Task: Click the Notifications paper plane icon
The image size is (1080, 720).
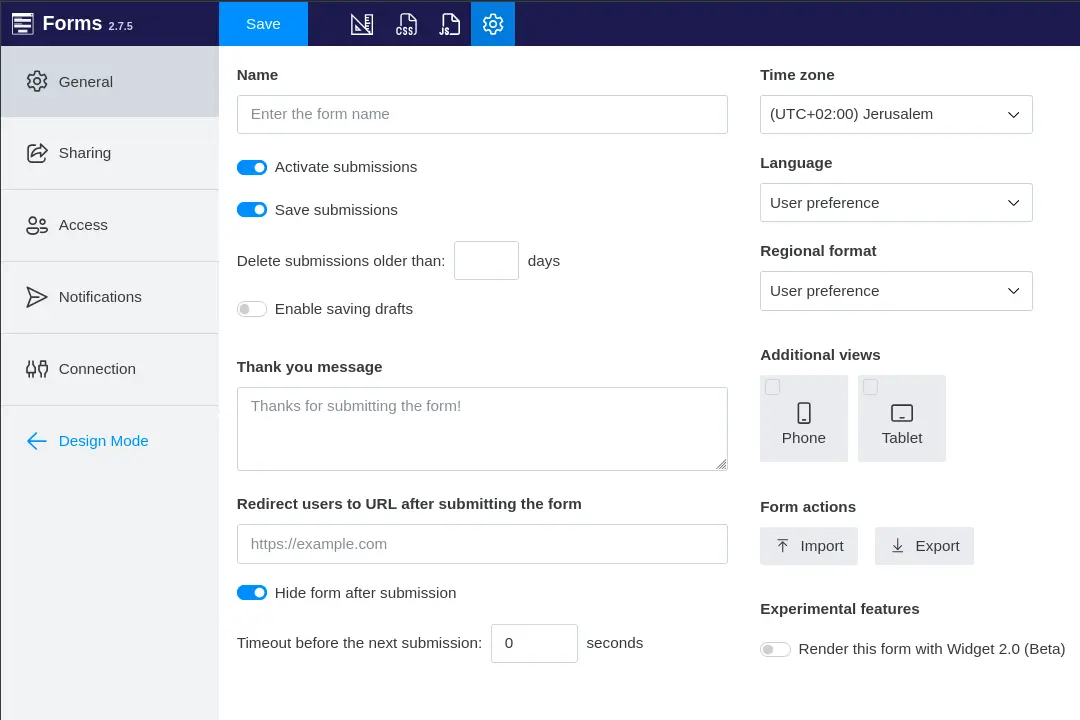Action: coord(37,297)
